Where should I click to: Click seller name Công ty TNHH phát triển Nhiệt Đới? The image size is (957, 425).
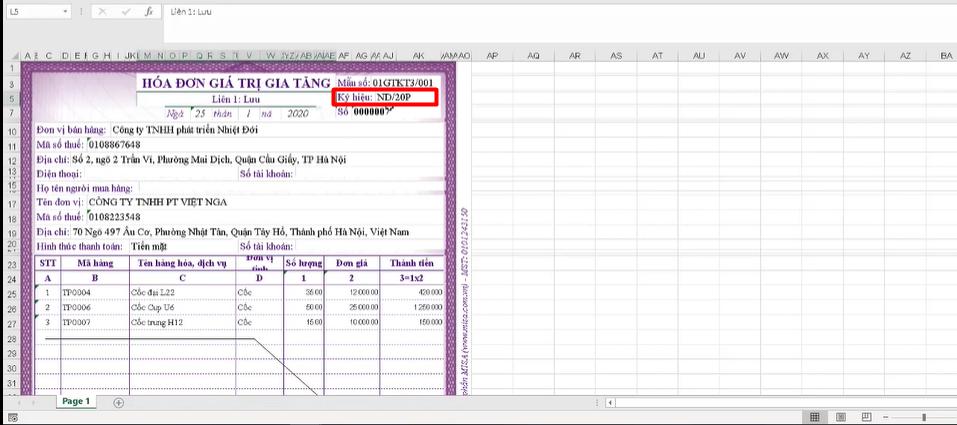[x=185, y=129]
